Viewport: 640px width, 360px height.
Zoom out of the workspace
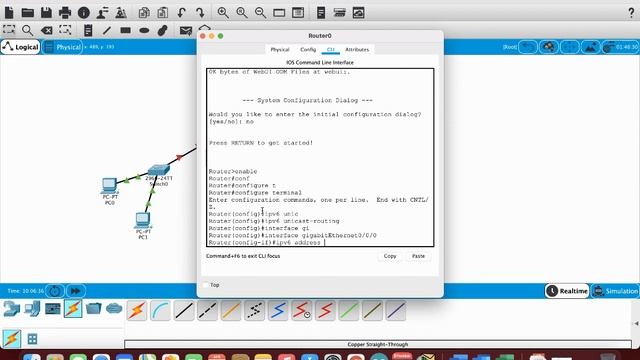[x=260, y=13]
